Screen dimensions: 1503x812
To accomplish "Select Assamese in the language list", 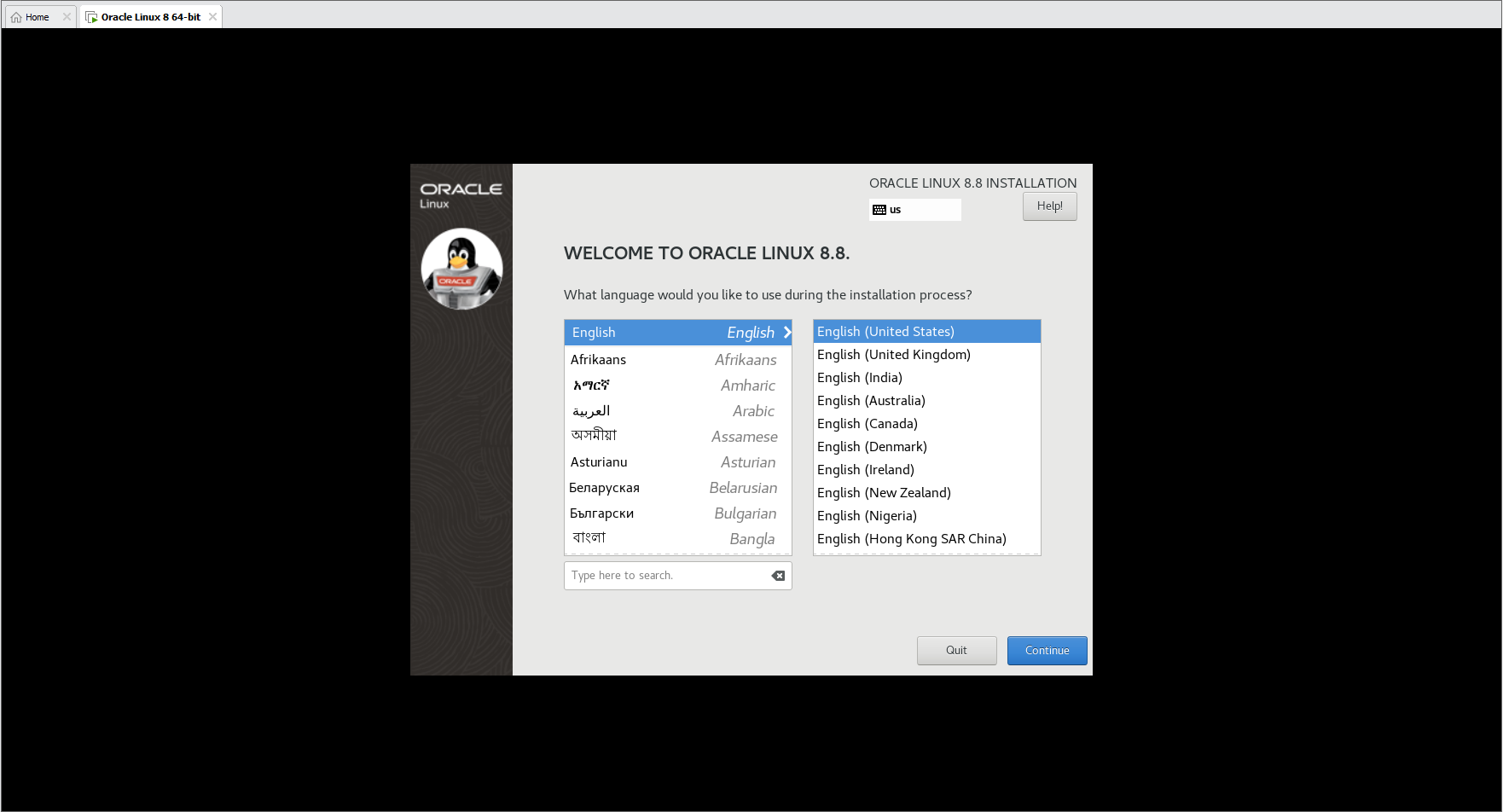I will (677, 437).
